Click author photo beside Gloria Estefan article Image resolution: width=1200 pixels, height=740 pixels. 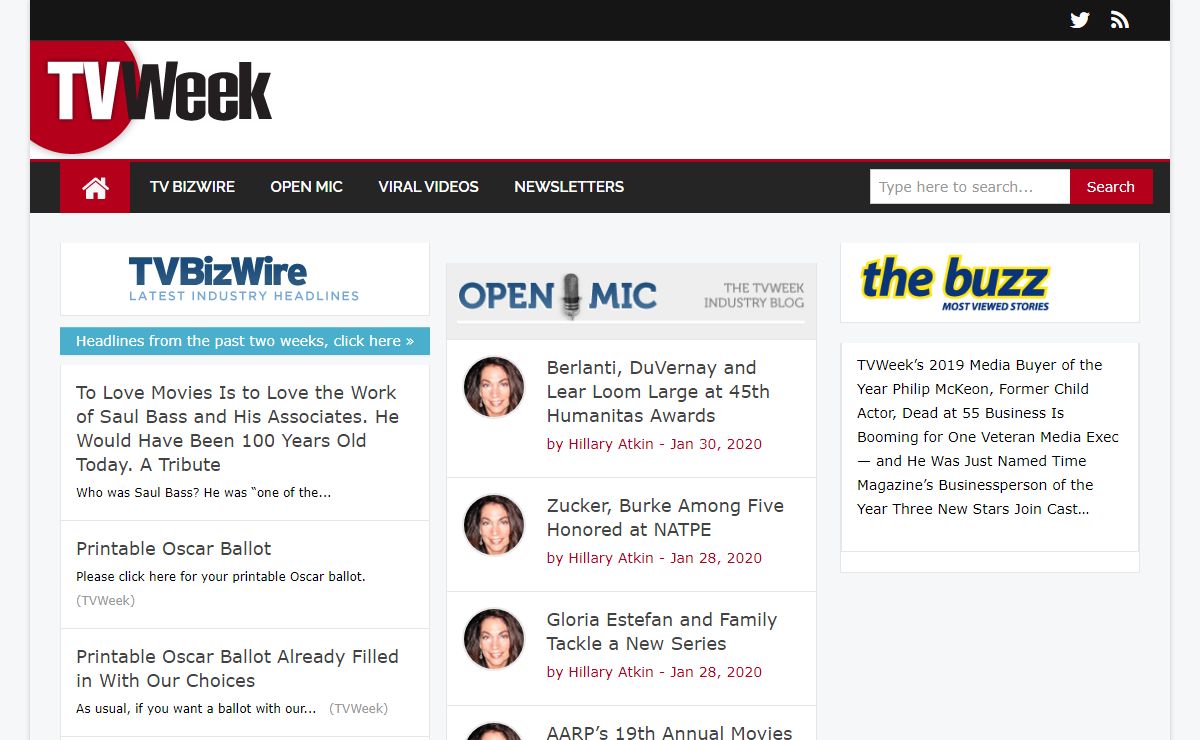(x=494, y=639)
